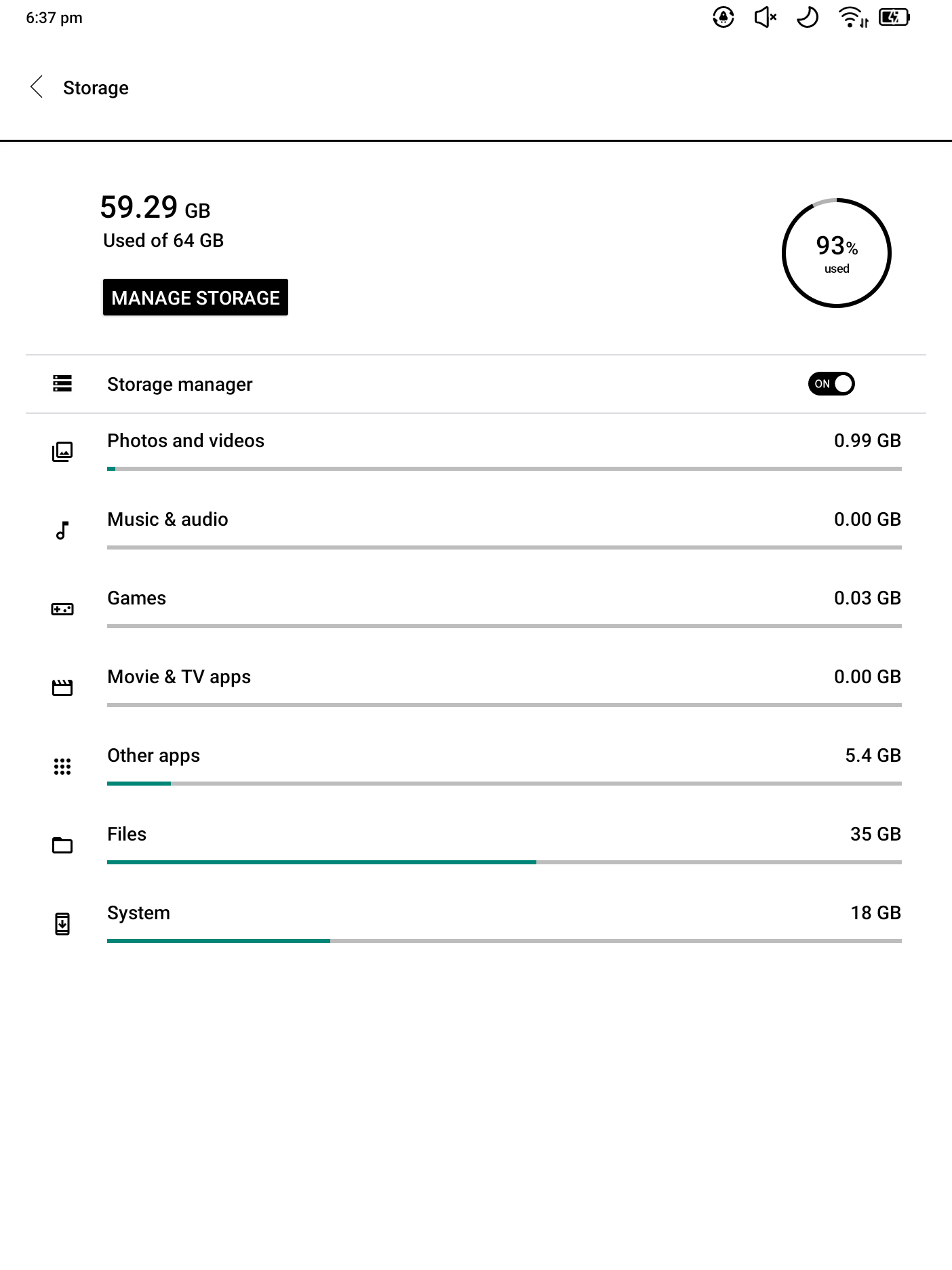
Task: Click the Storage manager list icon
Action: tap(62, 384)
